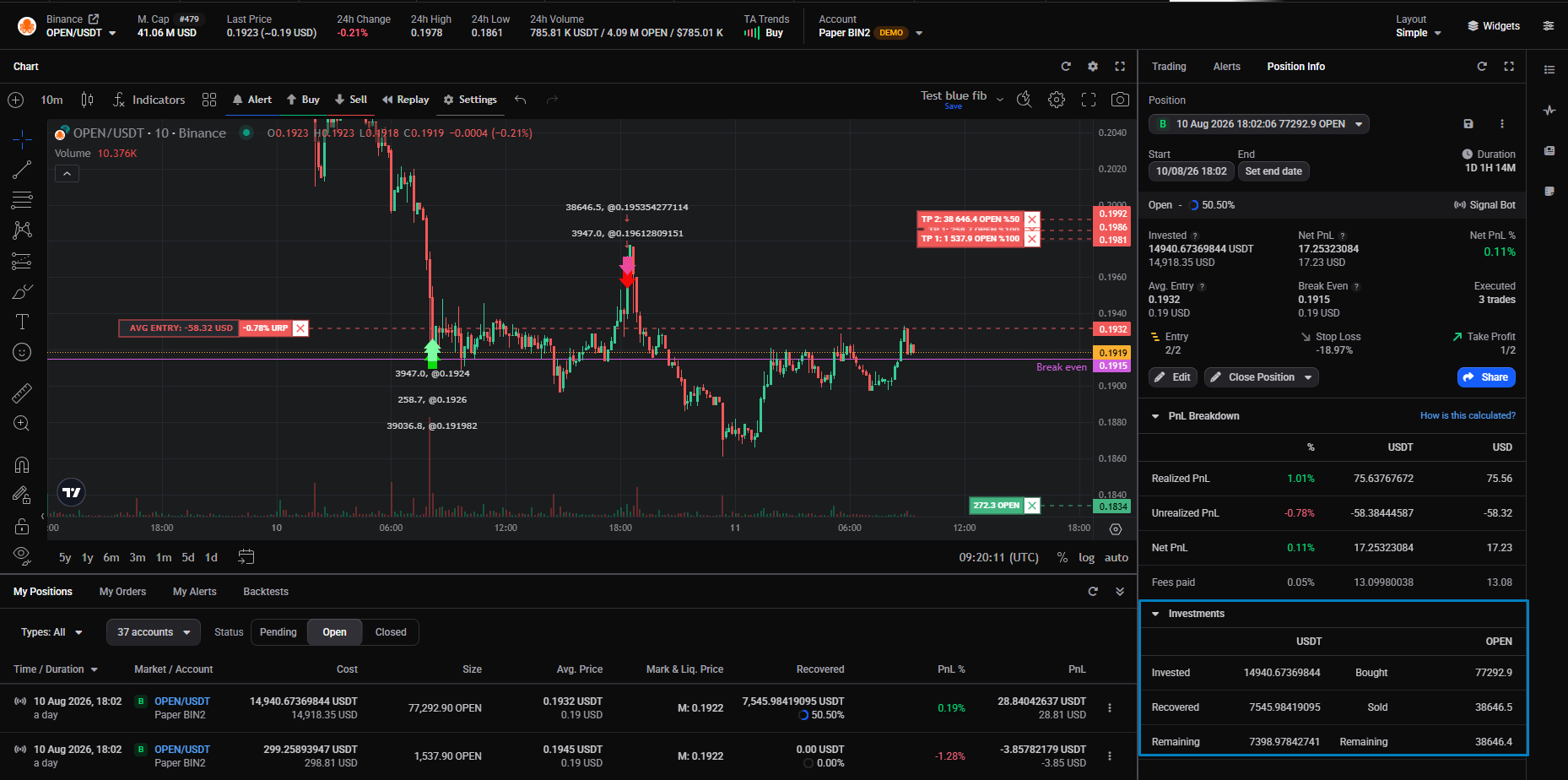This screenshot has width=1568, height=780.
Task: Open the Close Position dropdown
Action: (x=1261, y=377)
